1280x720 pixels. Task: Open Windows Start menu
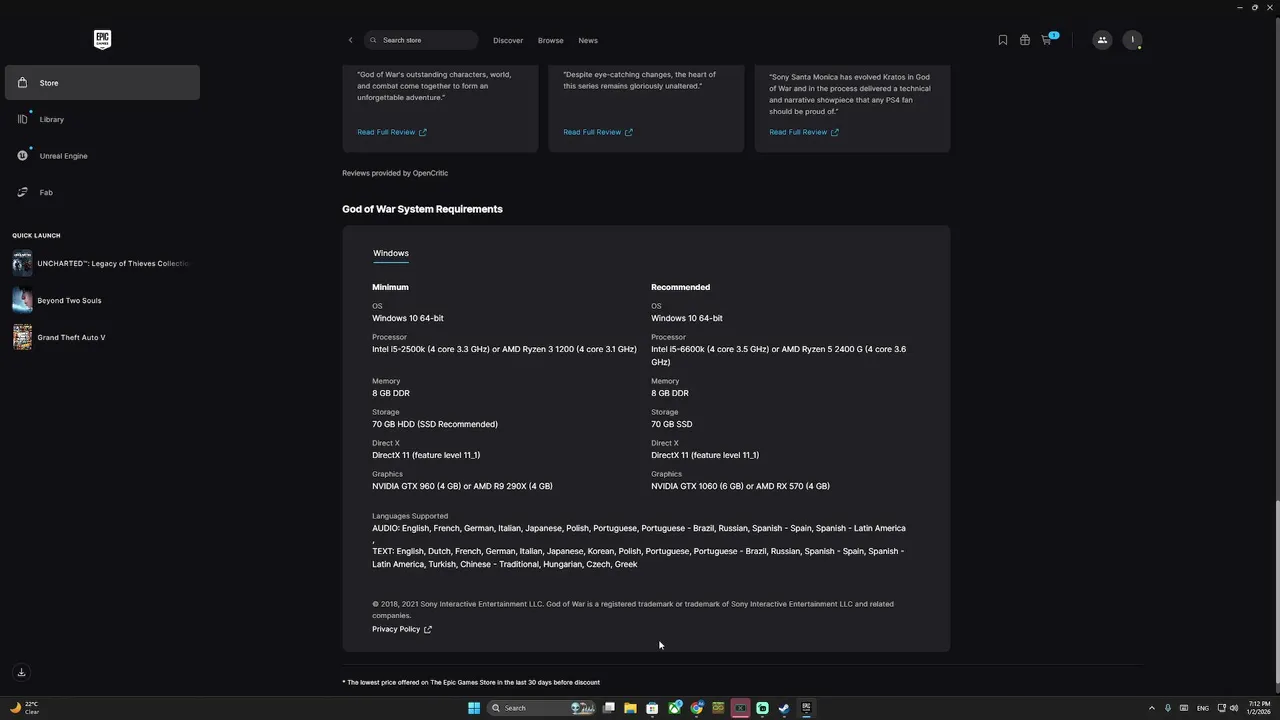(474, 708)
